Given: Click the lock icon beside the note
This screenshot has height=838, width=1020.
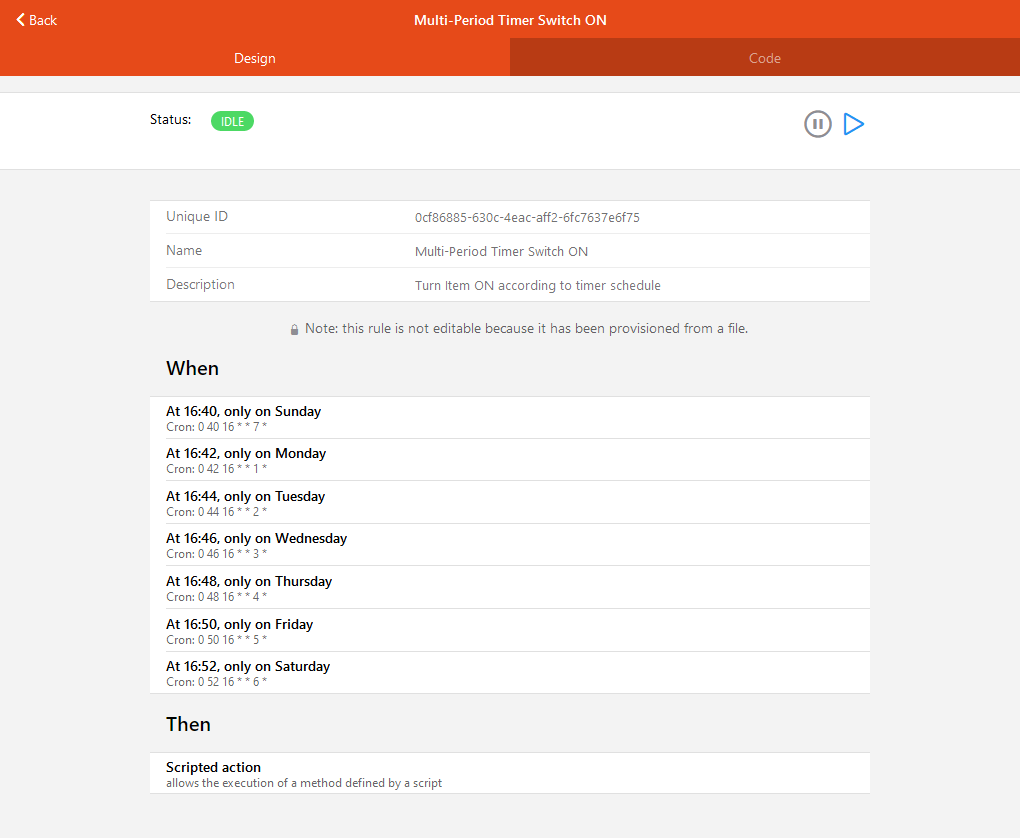Looking at the screenshot, I should [294, 329].
